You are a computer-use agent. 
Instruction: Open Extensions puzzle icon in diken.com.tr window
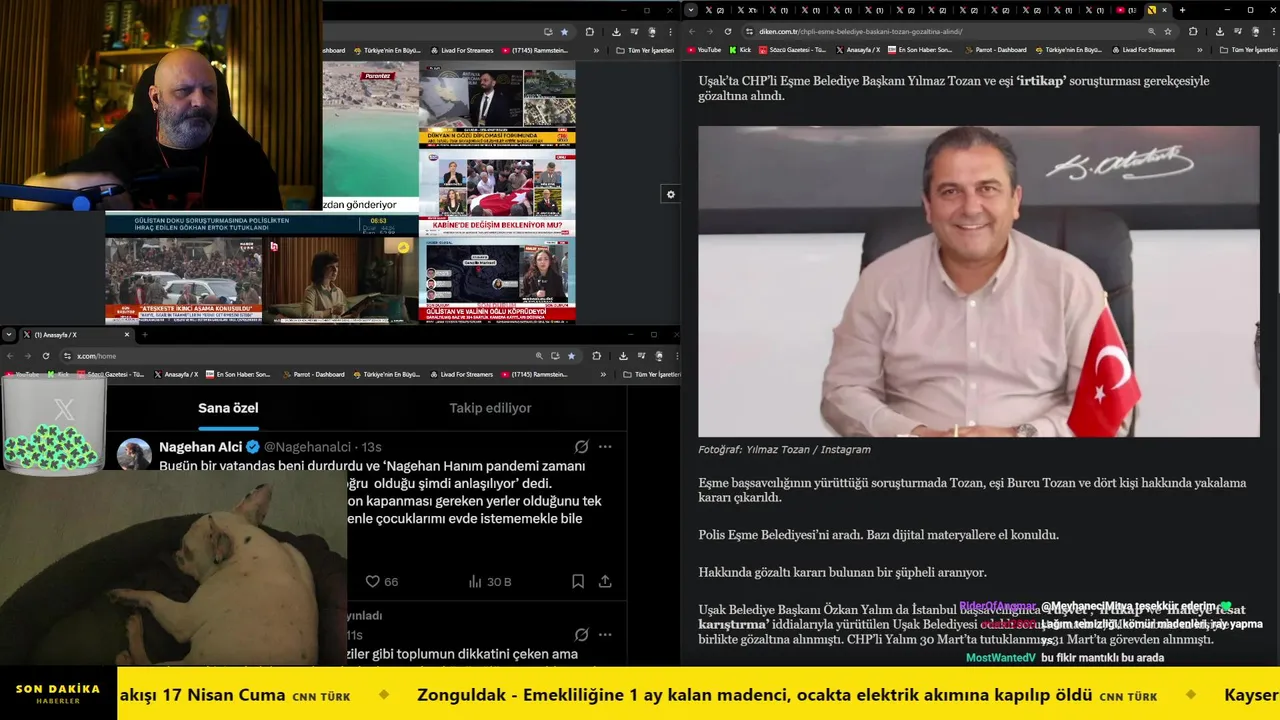coord(1193,31)
